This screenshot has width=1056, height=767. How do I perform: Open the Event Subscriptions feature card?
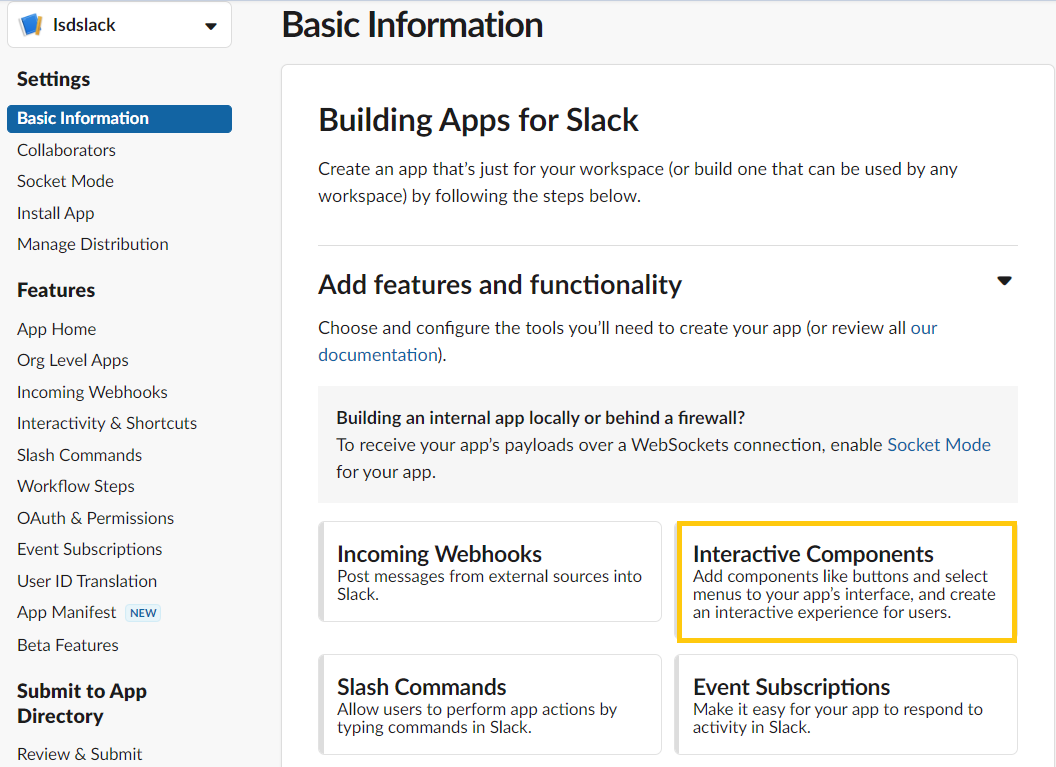846,704
